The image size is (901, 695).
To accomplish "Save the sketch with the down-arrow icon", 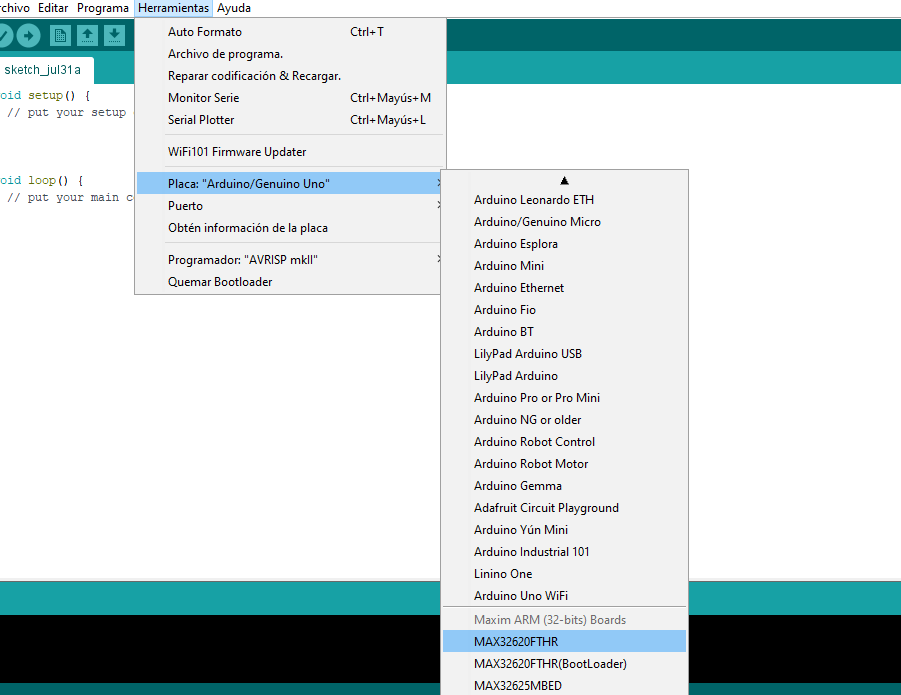I will click(115, 34).
